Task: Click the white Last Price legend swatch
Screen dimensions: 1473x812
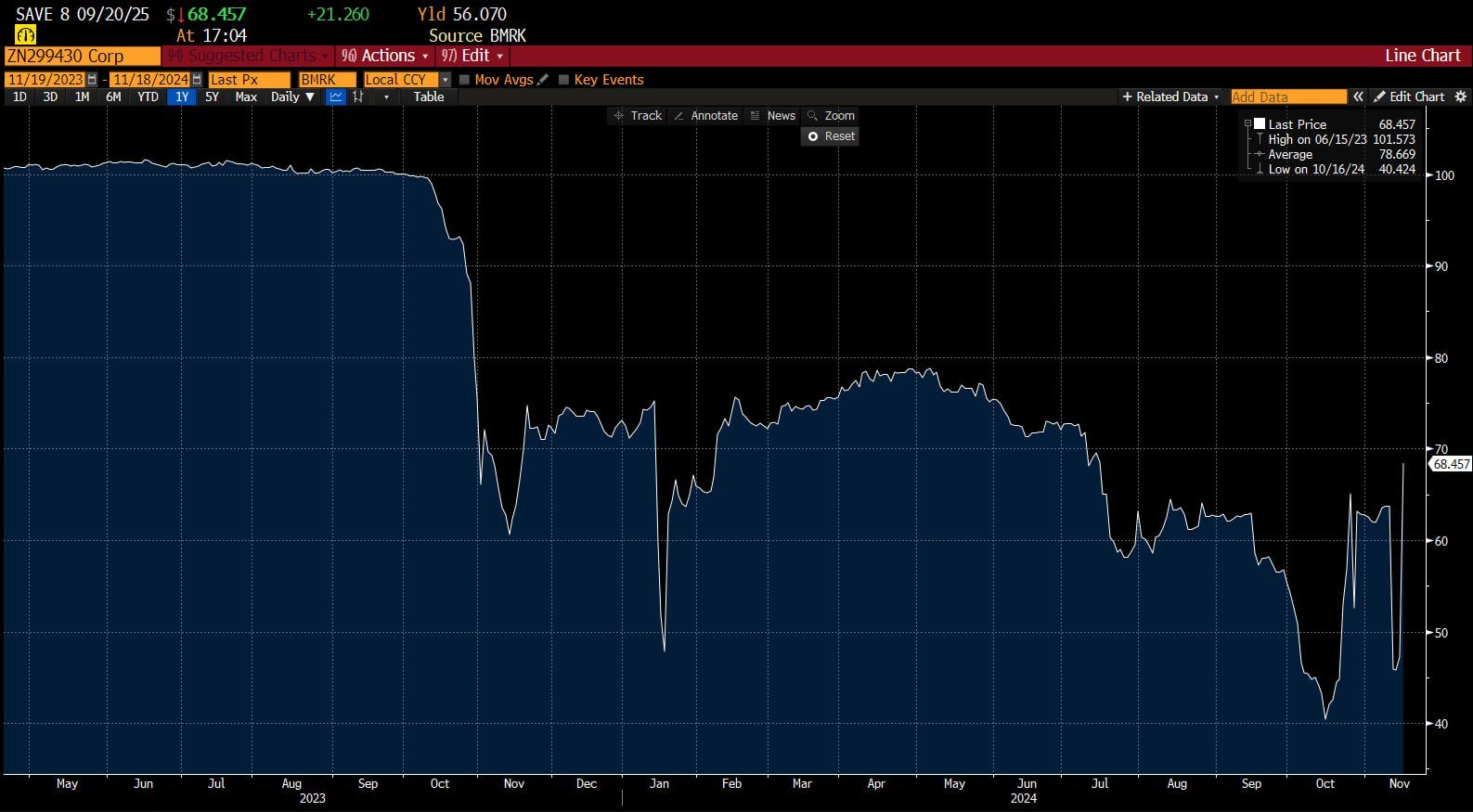Action: tap(1260, 124)
